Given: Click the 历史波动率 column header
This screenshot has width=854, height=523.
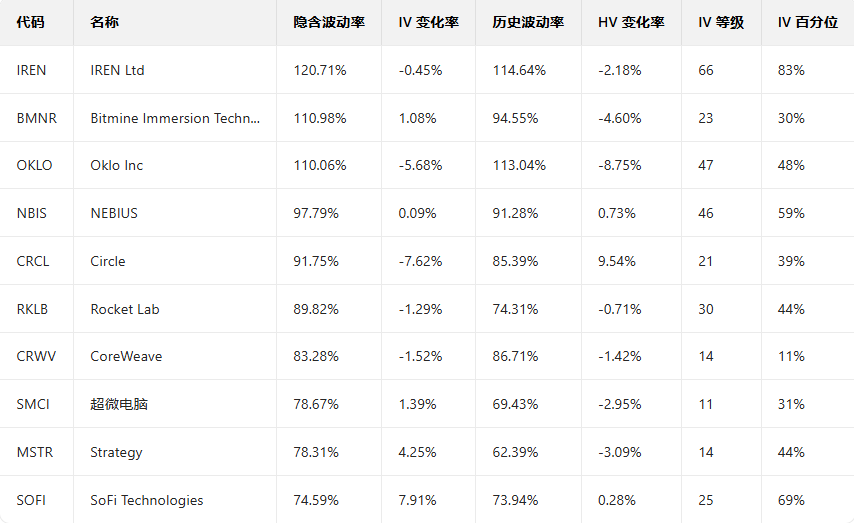Looking at the screenshot, I should [528, 22].
